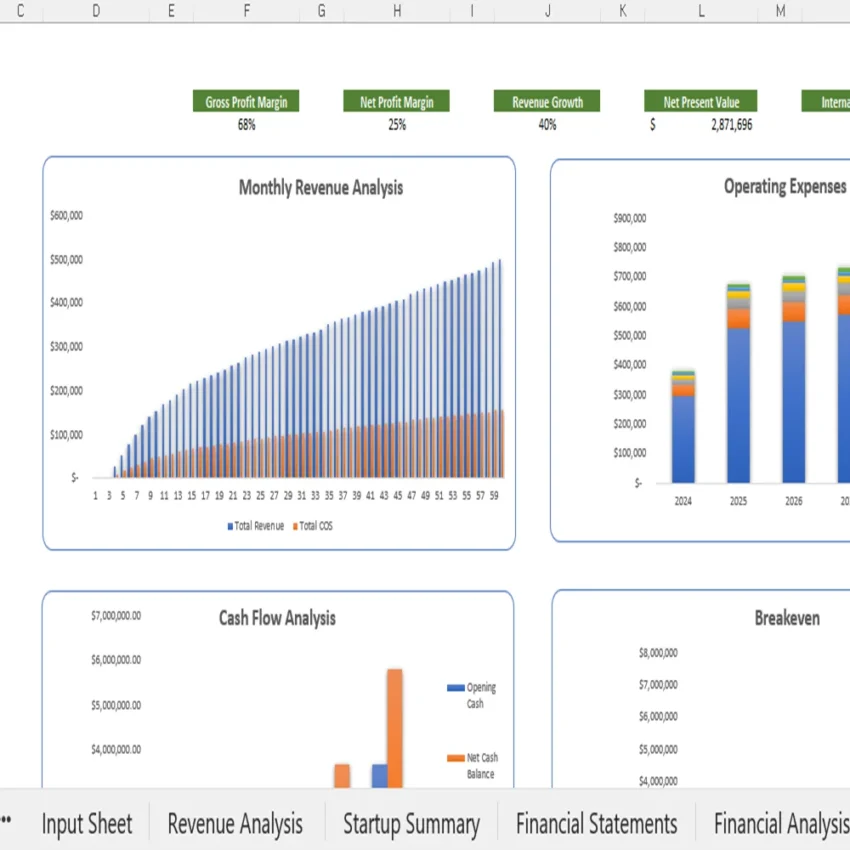Open the Startup Summary sheet
The image size is (850, 850).
coord(411,824)
